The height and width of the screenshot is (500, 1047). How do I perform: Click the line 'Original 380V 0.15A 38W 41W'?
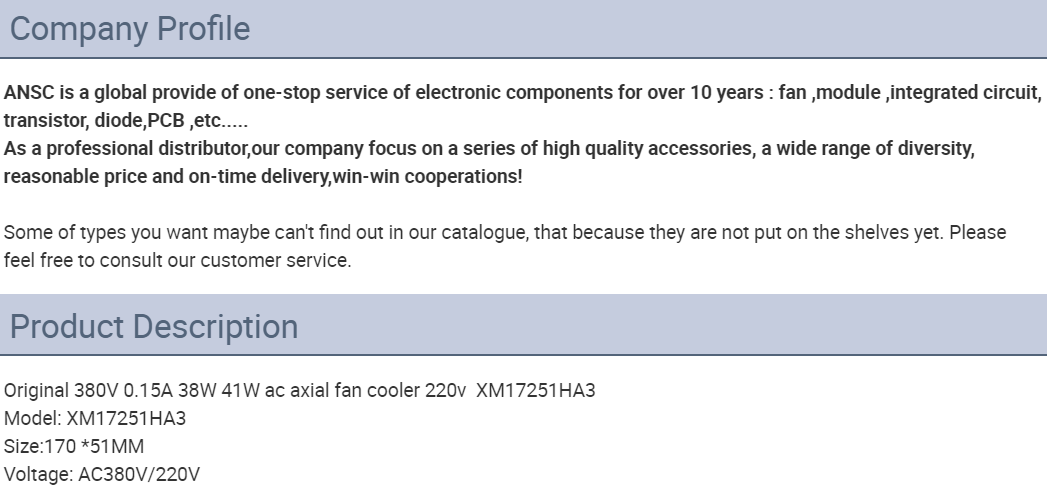coord(299,391)
